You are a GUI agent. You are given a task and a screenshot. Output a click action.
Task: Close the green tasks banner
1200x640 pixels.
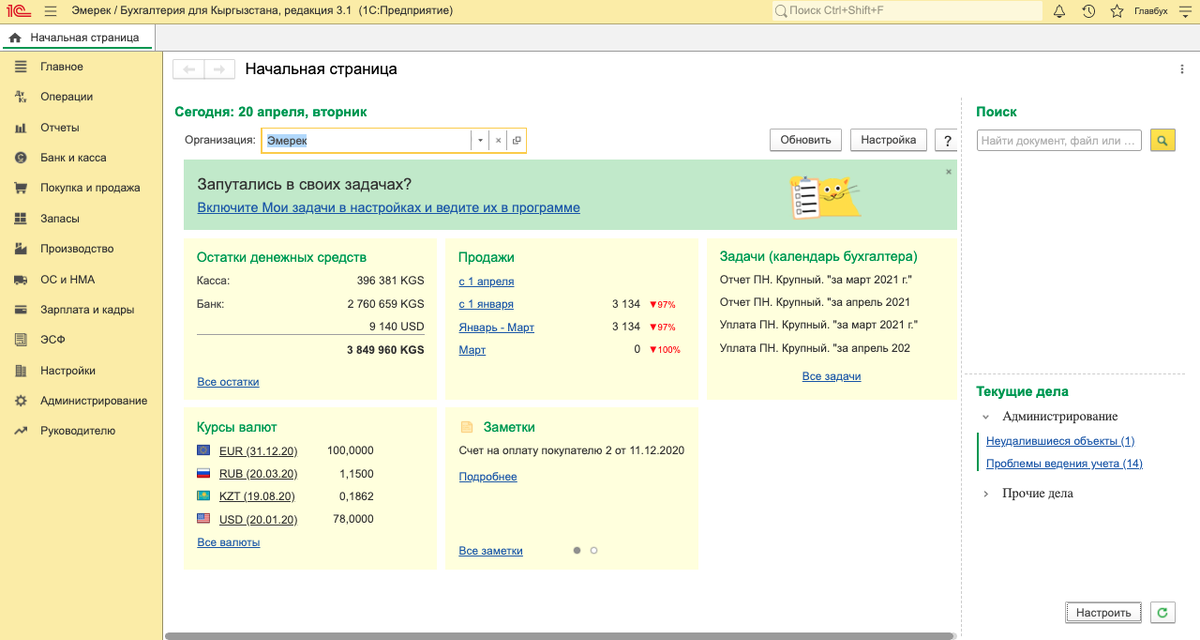949,172
